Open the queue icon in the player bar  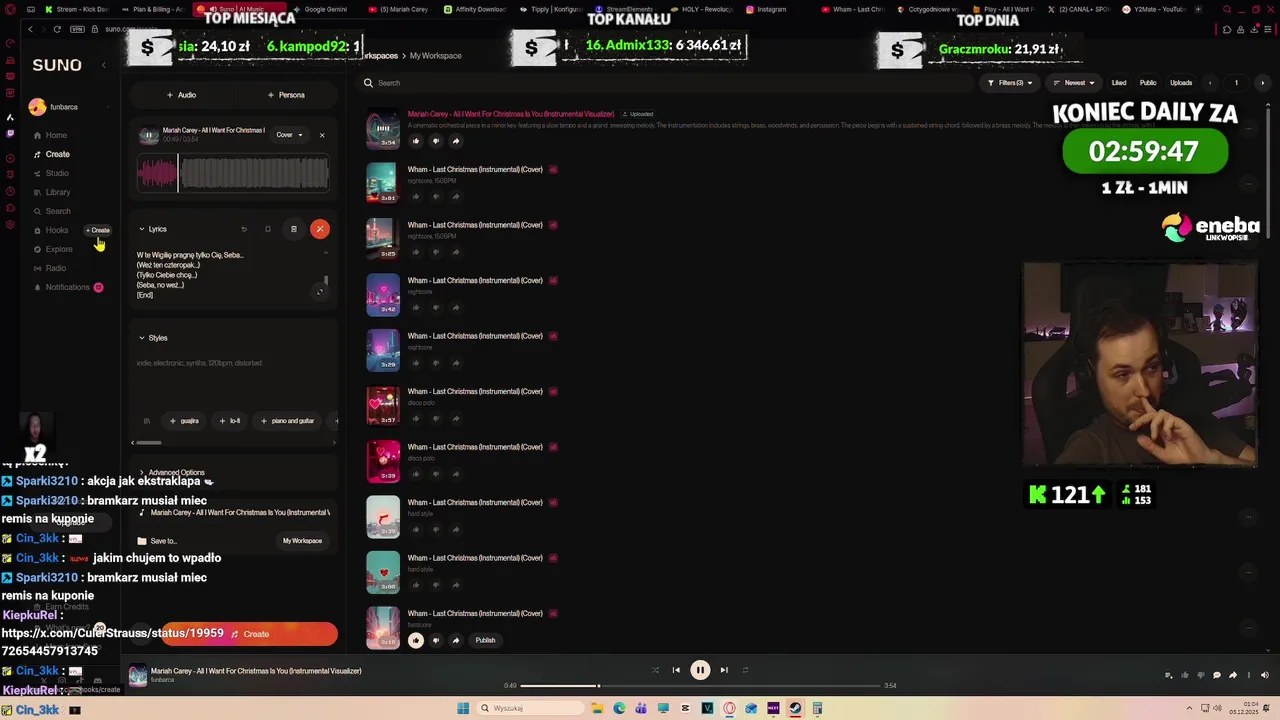1169,675
